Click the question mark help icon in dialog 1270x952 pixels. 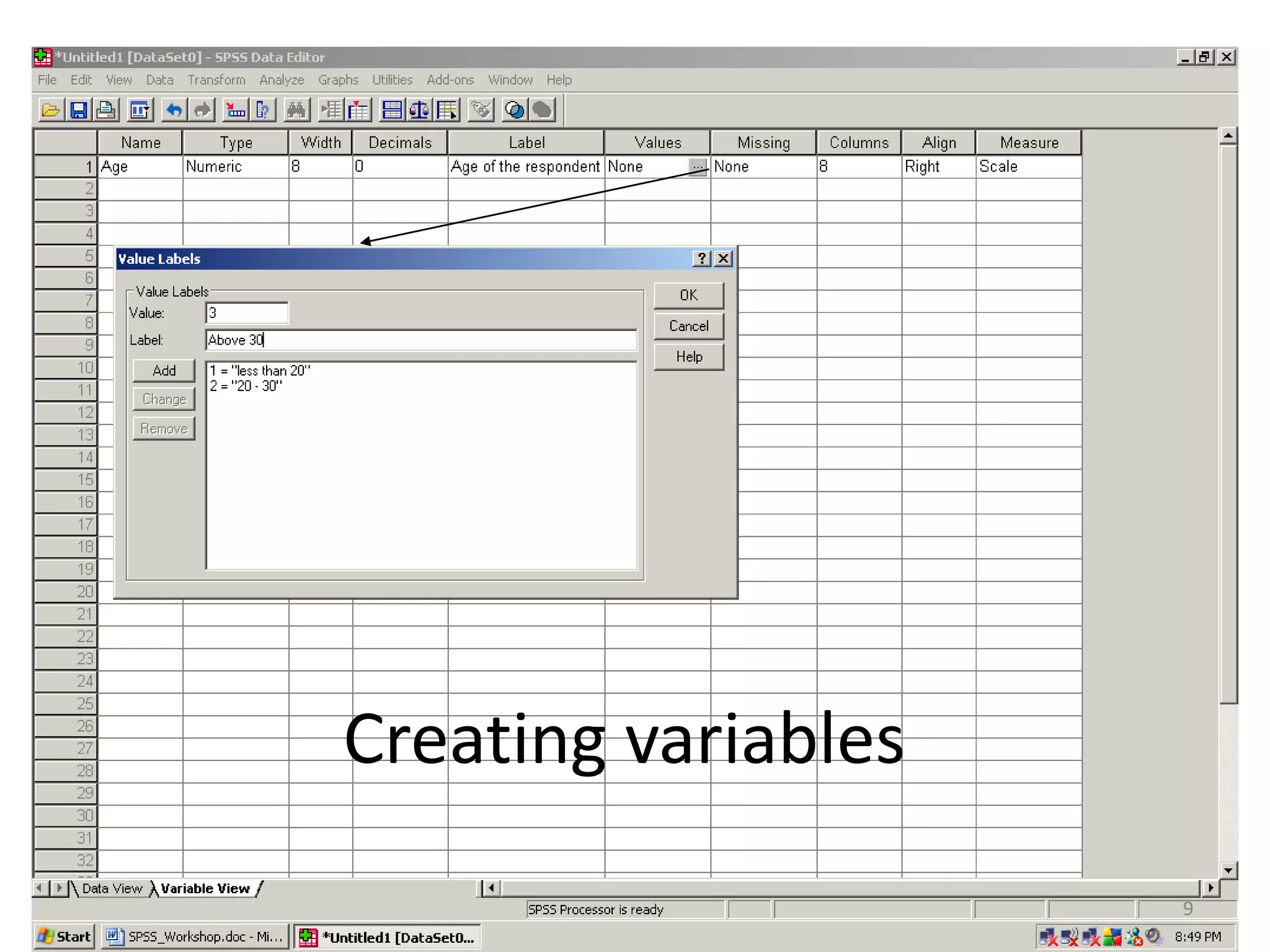pyautogui.click(x=701, y=258)
